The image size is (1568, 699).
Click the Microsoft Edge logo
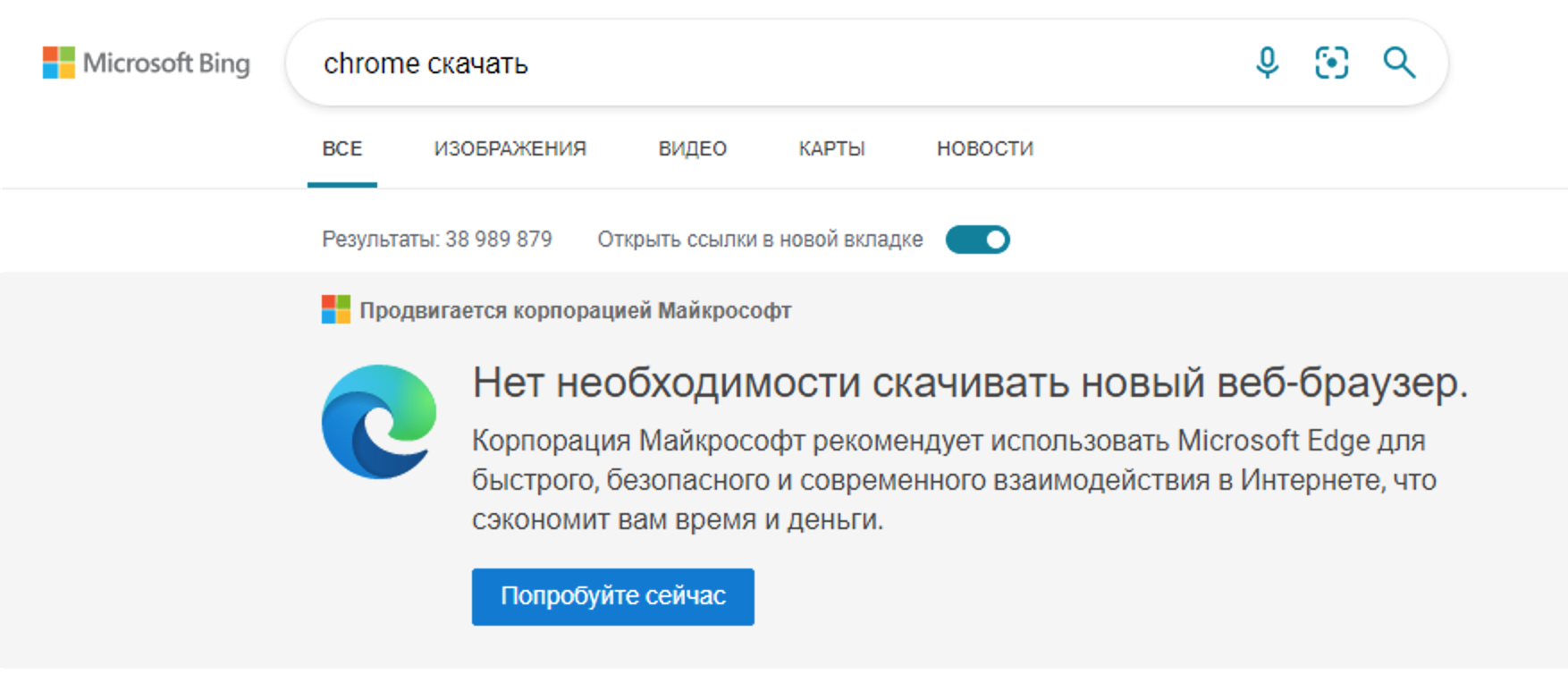pyautogui.click(x=379, y=422)
